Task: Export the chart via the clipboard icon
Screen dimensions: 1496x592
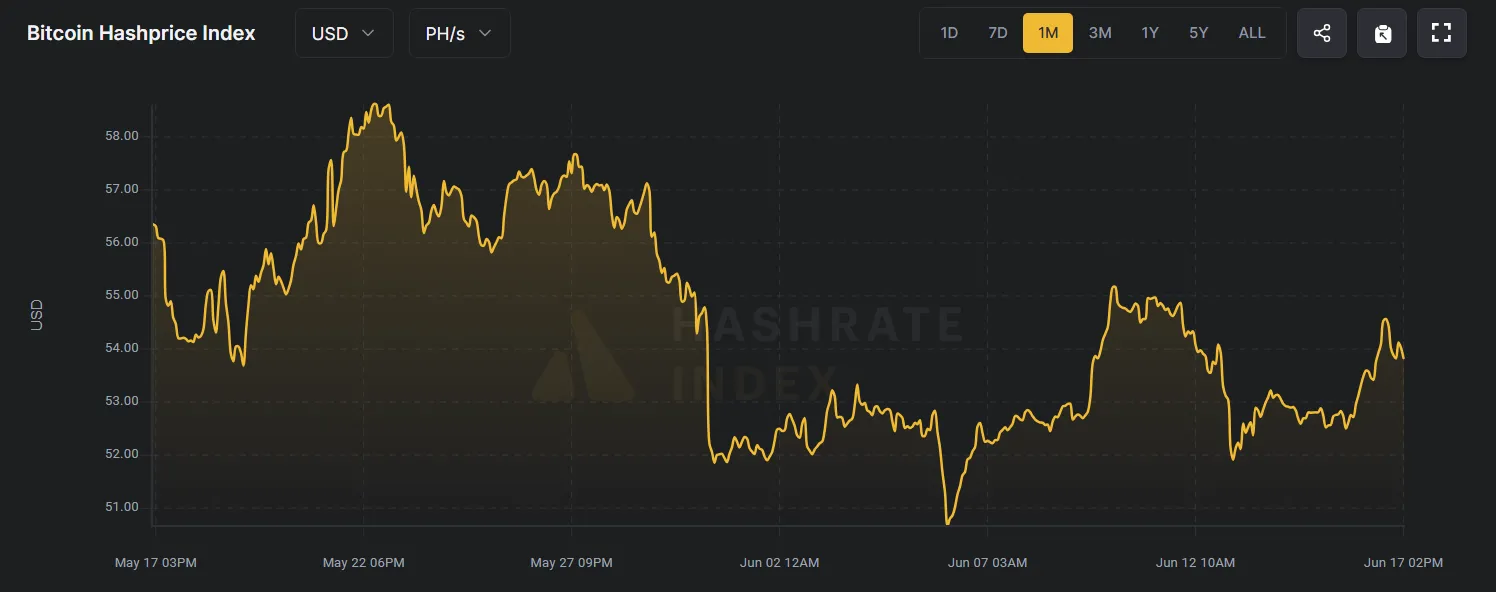Action: [x=1381, y=32]
